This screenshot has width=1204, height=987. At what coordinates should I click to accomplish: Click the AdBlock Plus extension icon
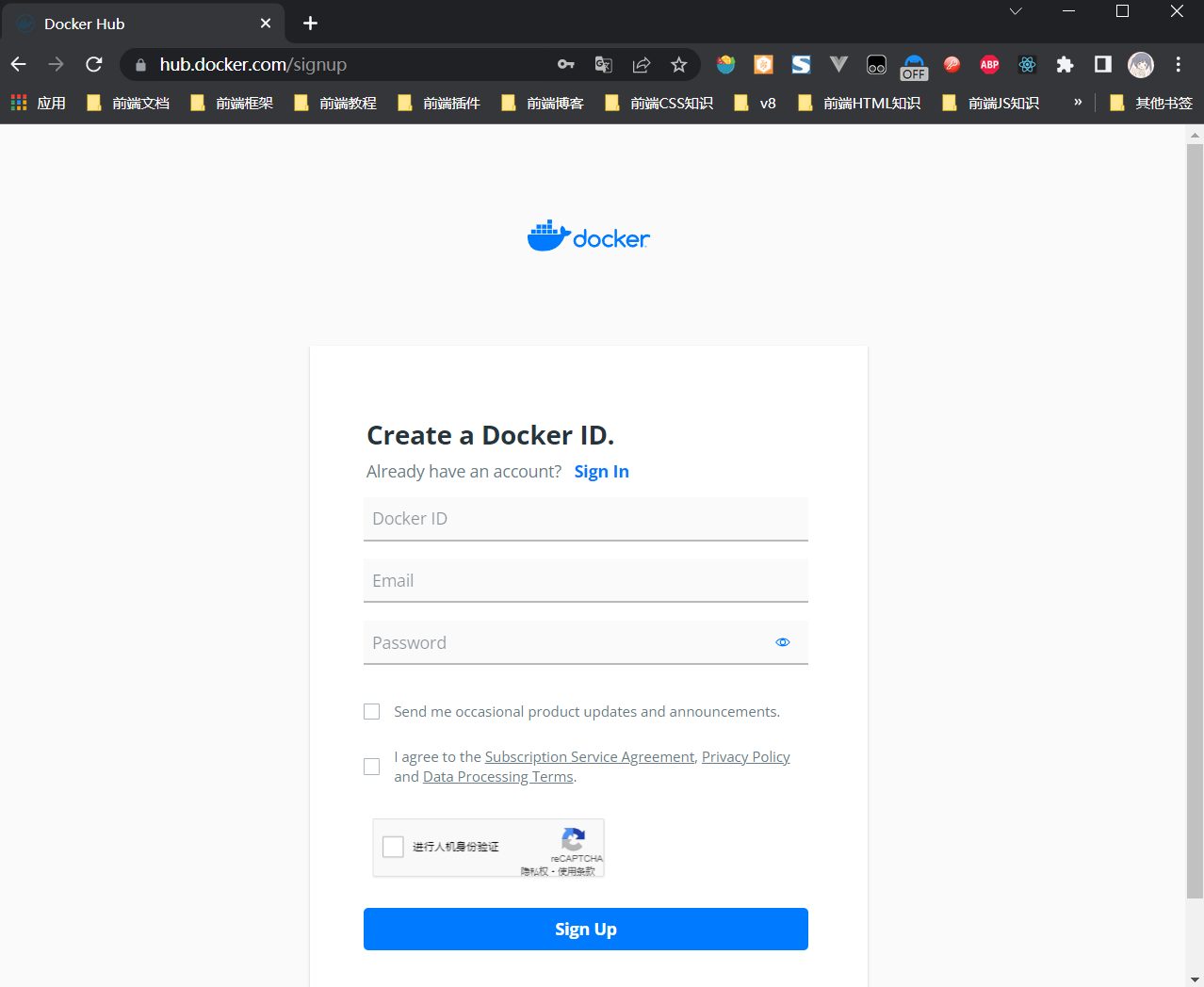989,64
